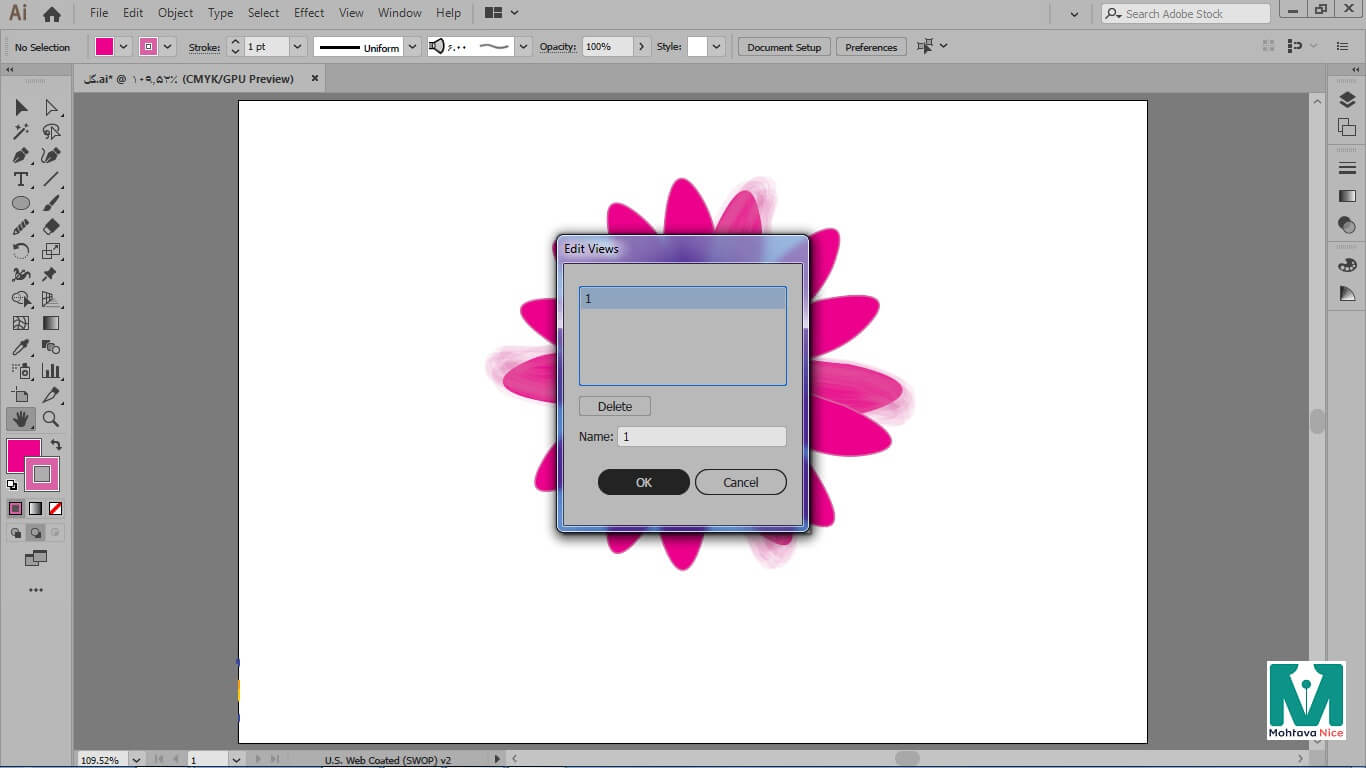Switch to Draw Behind mode
1366x768 pixels.
36,534
